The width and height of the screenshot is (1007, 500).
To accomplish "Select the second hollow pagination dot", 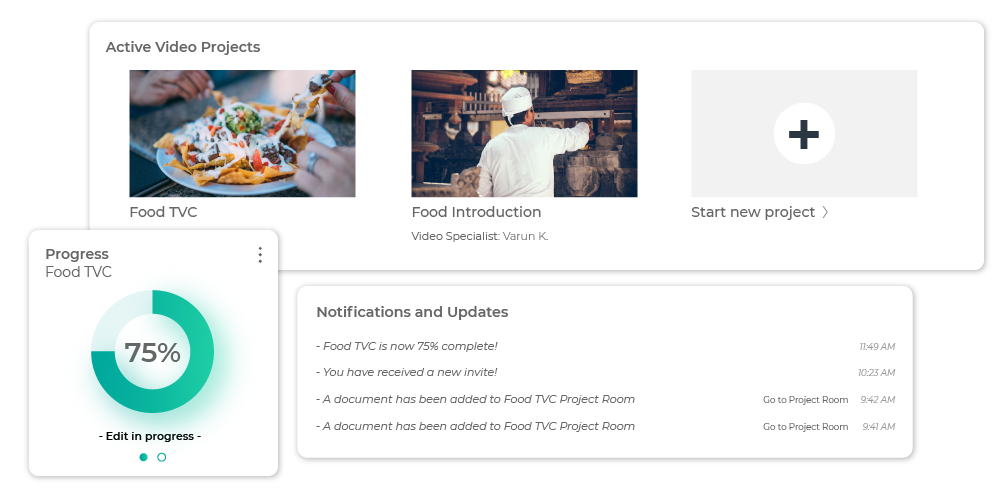I will coord(162,457).
